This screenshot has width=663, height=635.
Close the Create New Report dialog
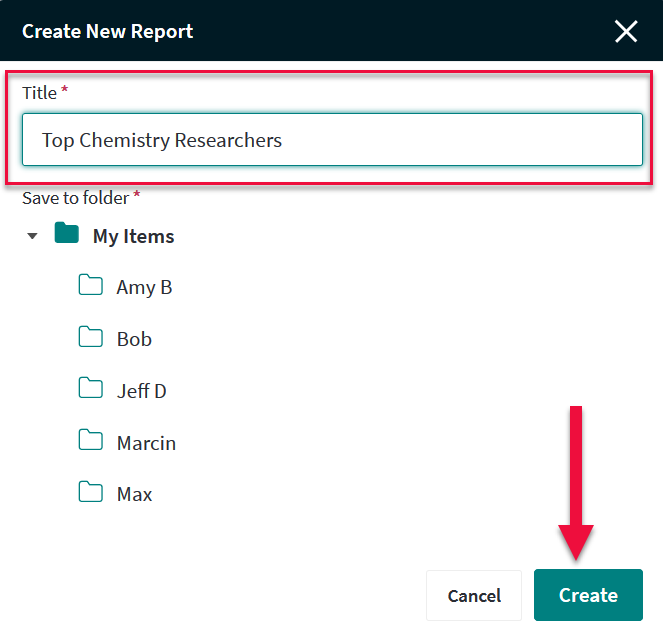[x=626, y=31]
